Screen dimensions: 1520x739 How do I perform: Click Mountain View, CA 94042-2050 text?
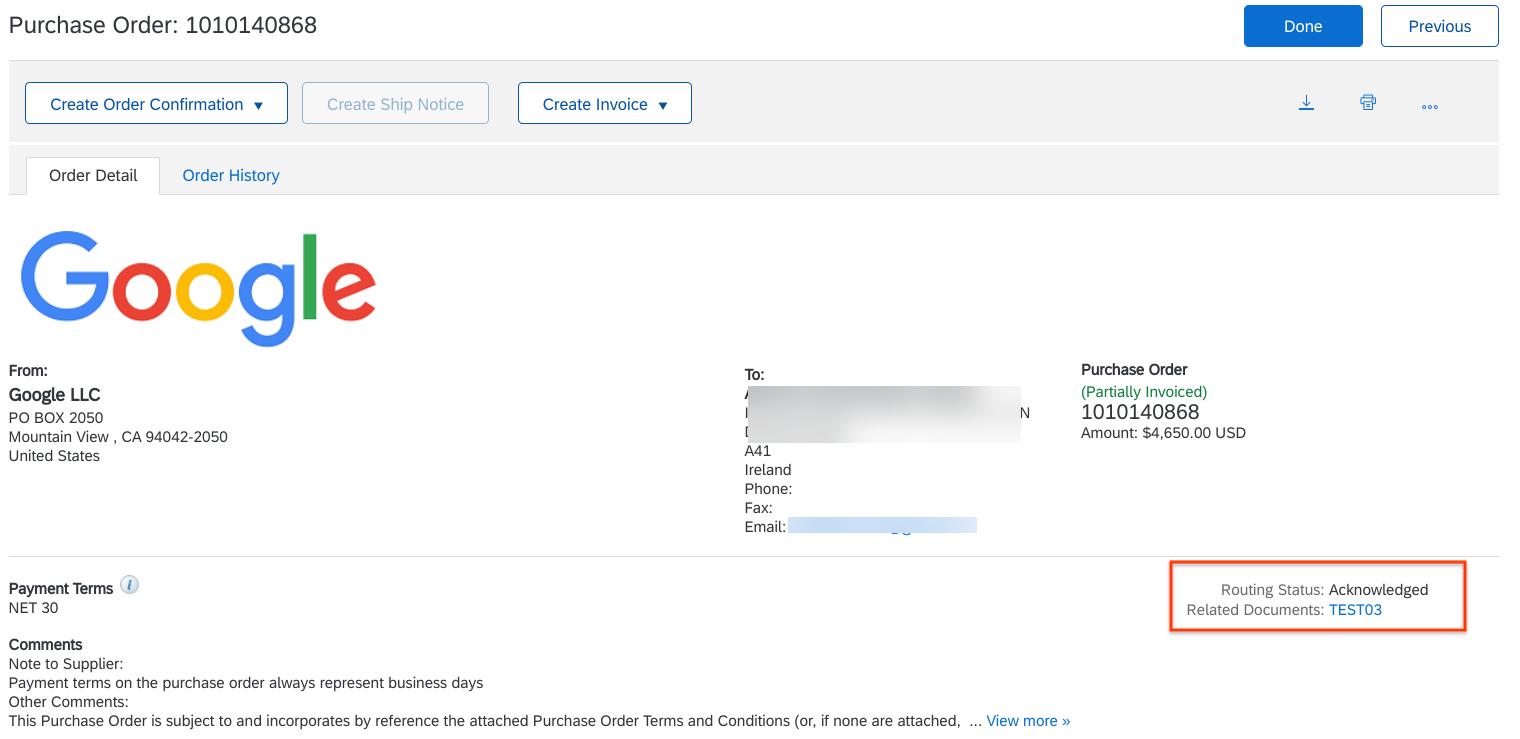118,437
